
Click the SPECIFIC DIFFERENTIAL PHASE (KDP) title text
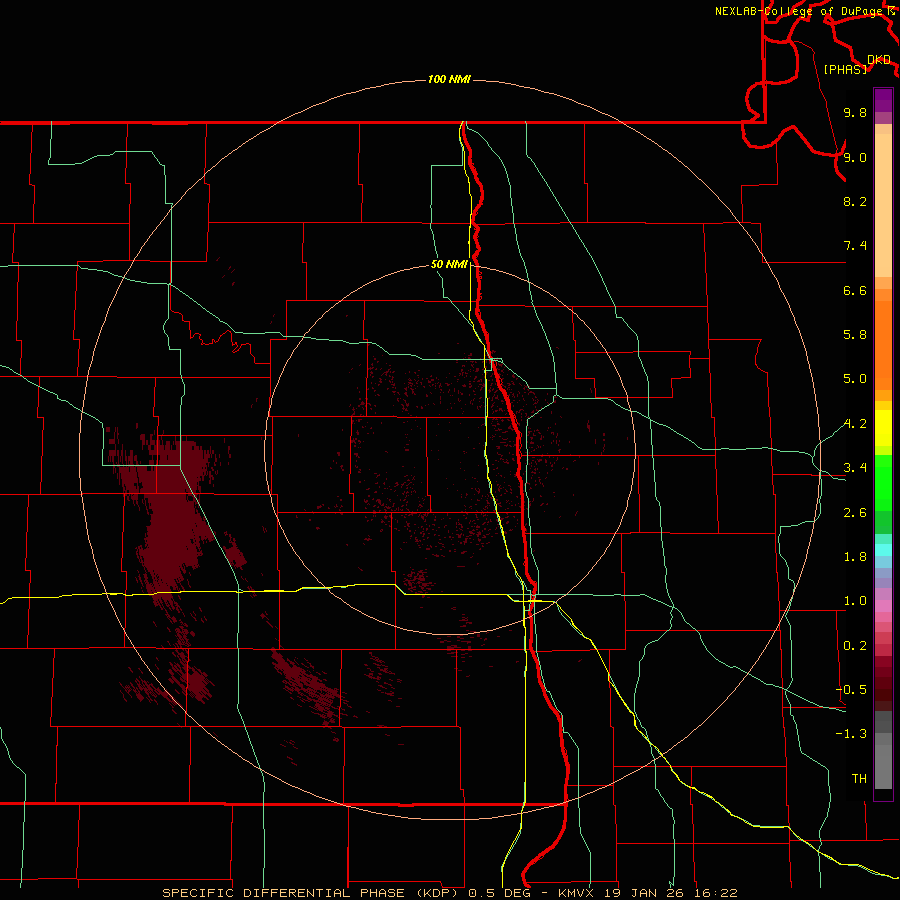pos(312,893)
